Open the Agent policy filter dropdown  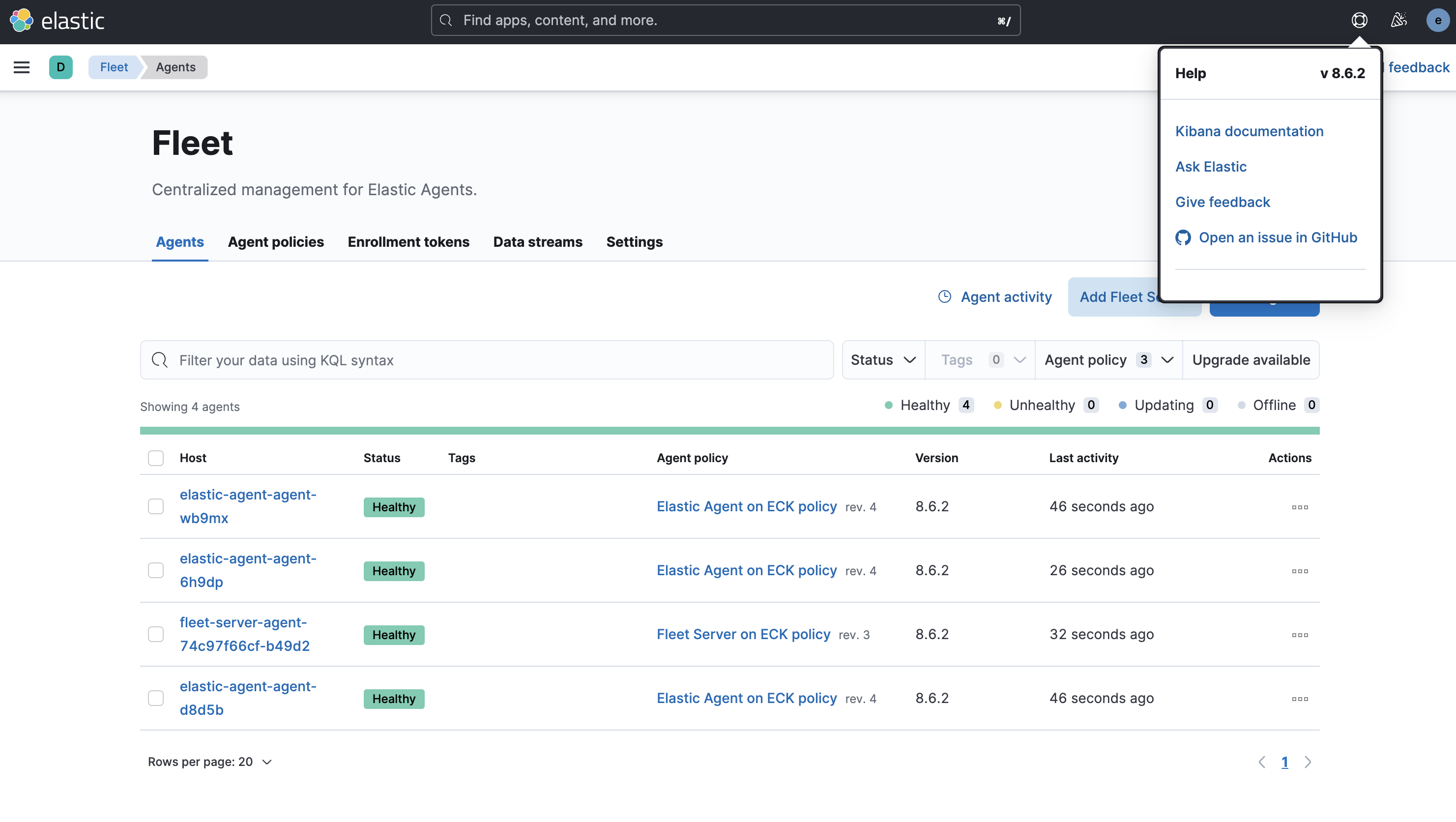(1108, 360)
